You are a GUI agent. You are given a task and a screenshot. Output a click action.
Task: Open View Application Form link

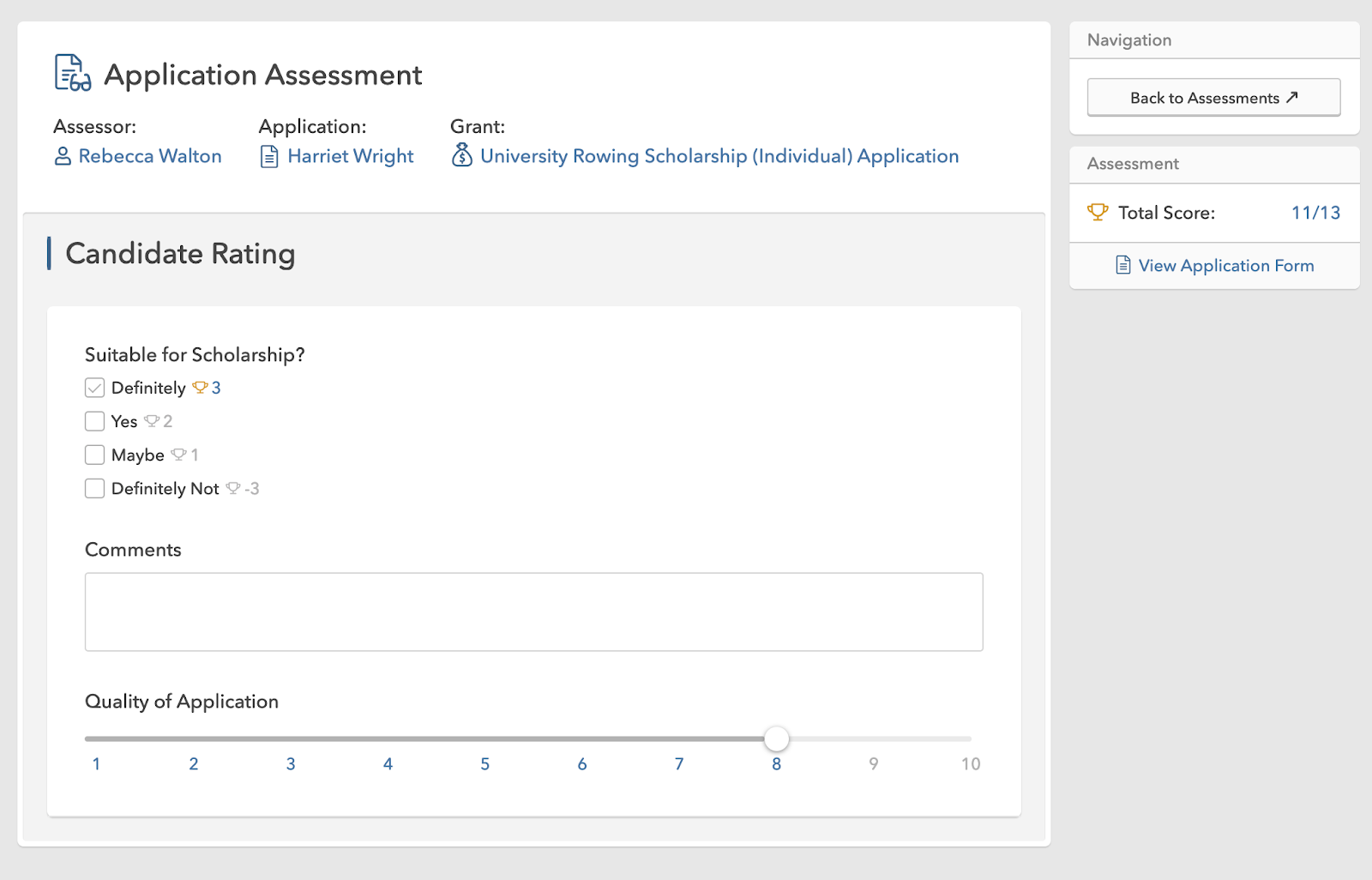coord(1225,266)
